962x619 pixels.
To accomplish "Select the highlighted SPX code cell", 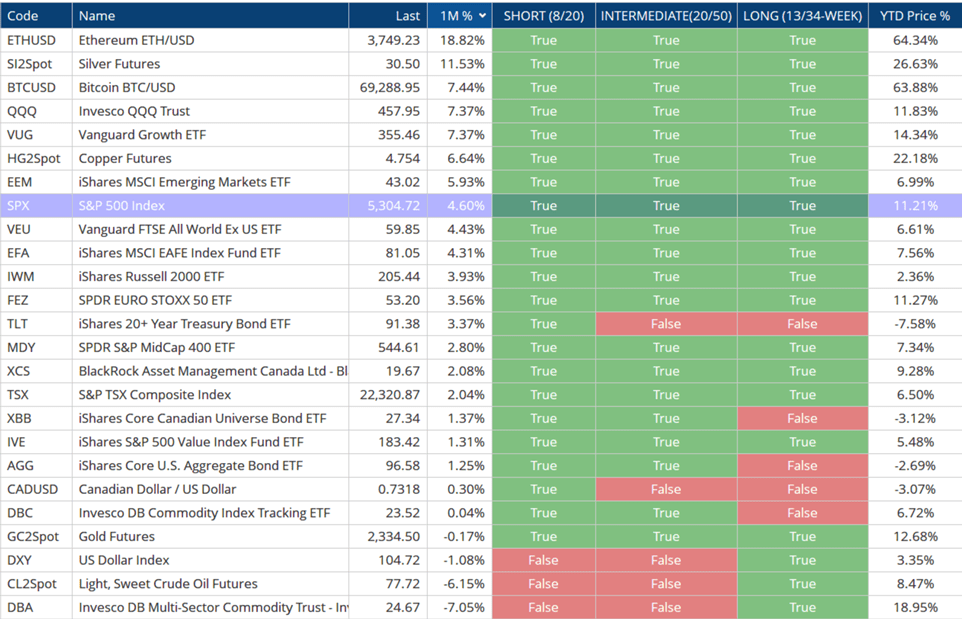I will tap(19, 206).
